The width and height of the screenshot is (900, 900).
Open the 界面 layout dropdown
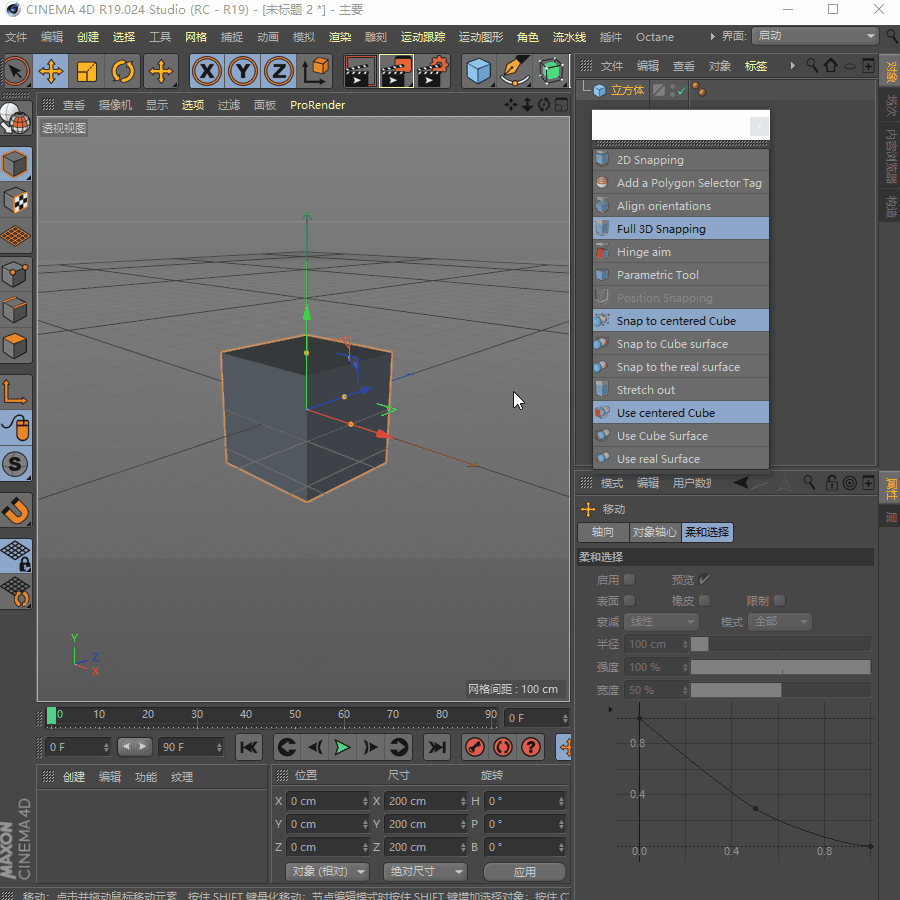pos(814,36)
